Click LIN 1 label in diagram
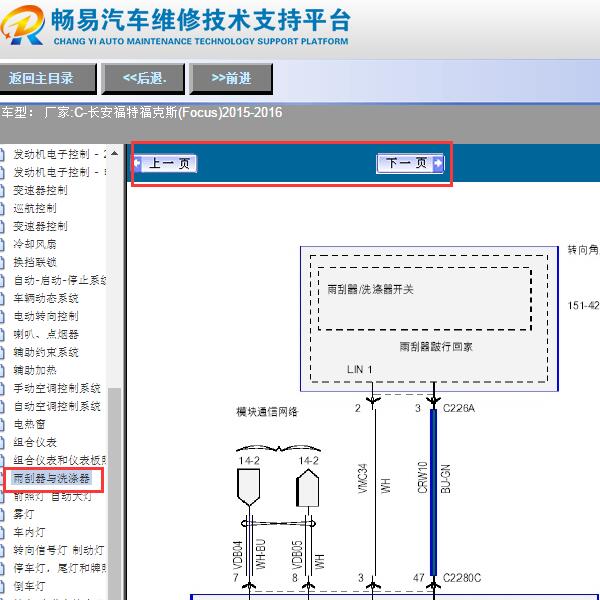 click(359, 369)
